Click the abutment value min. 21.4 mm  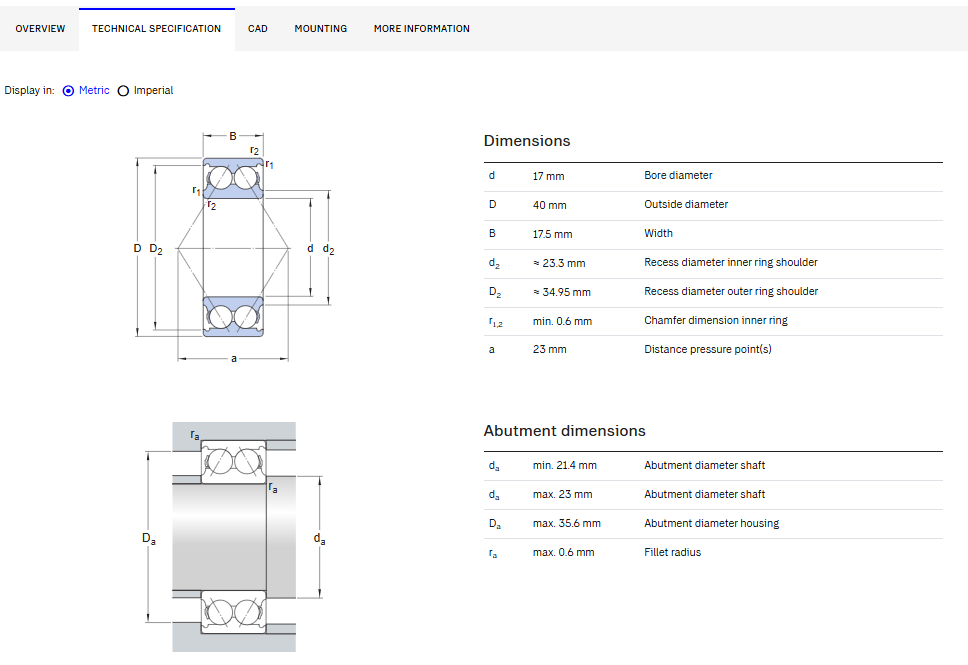565,466
